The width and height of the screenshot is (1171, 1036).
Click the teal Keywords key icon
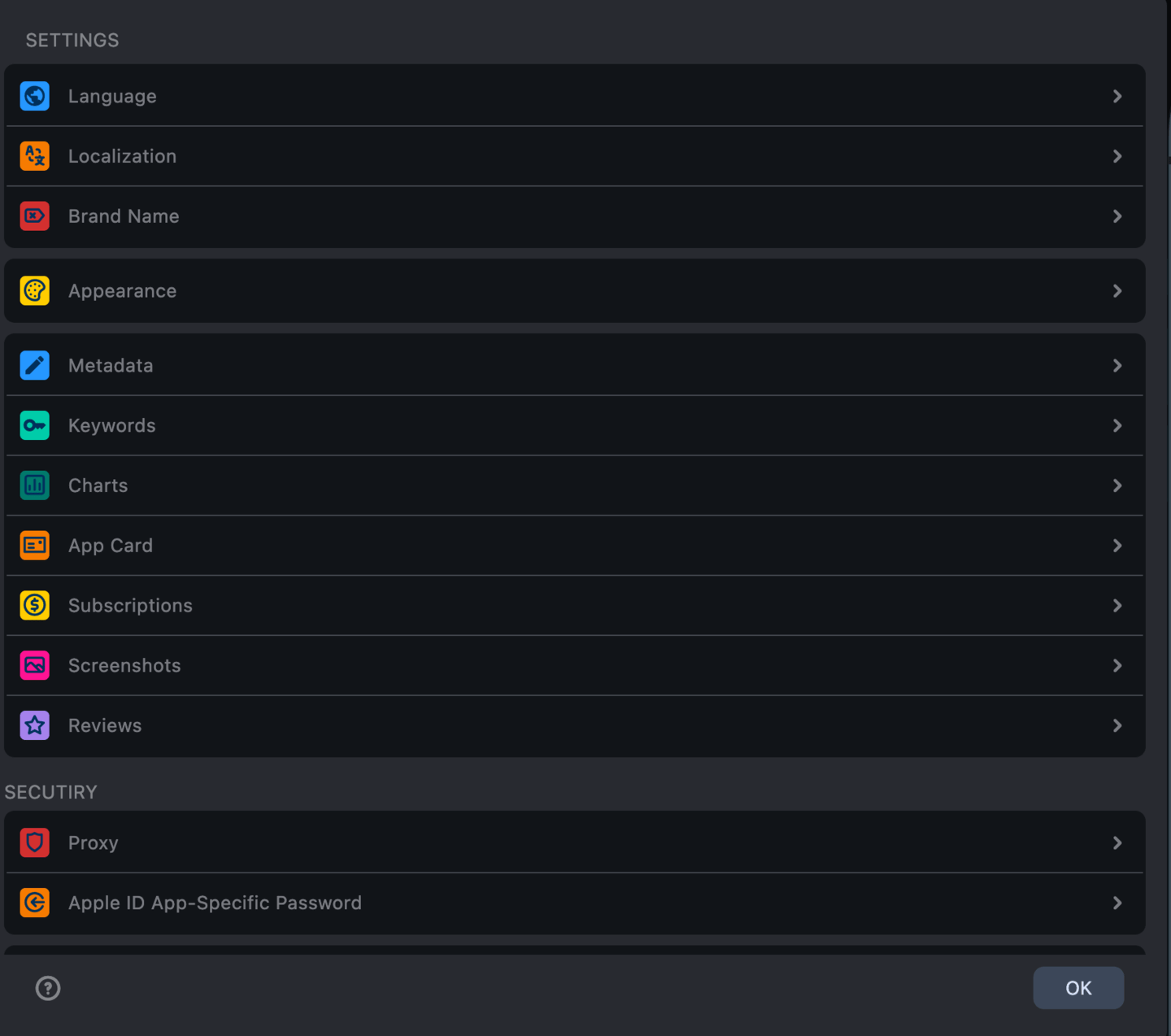[35, 425]
